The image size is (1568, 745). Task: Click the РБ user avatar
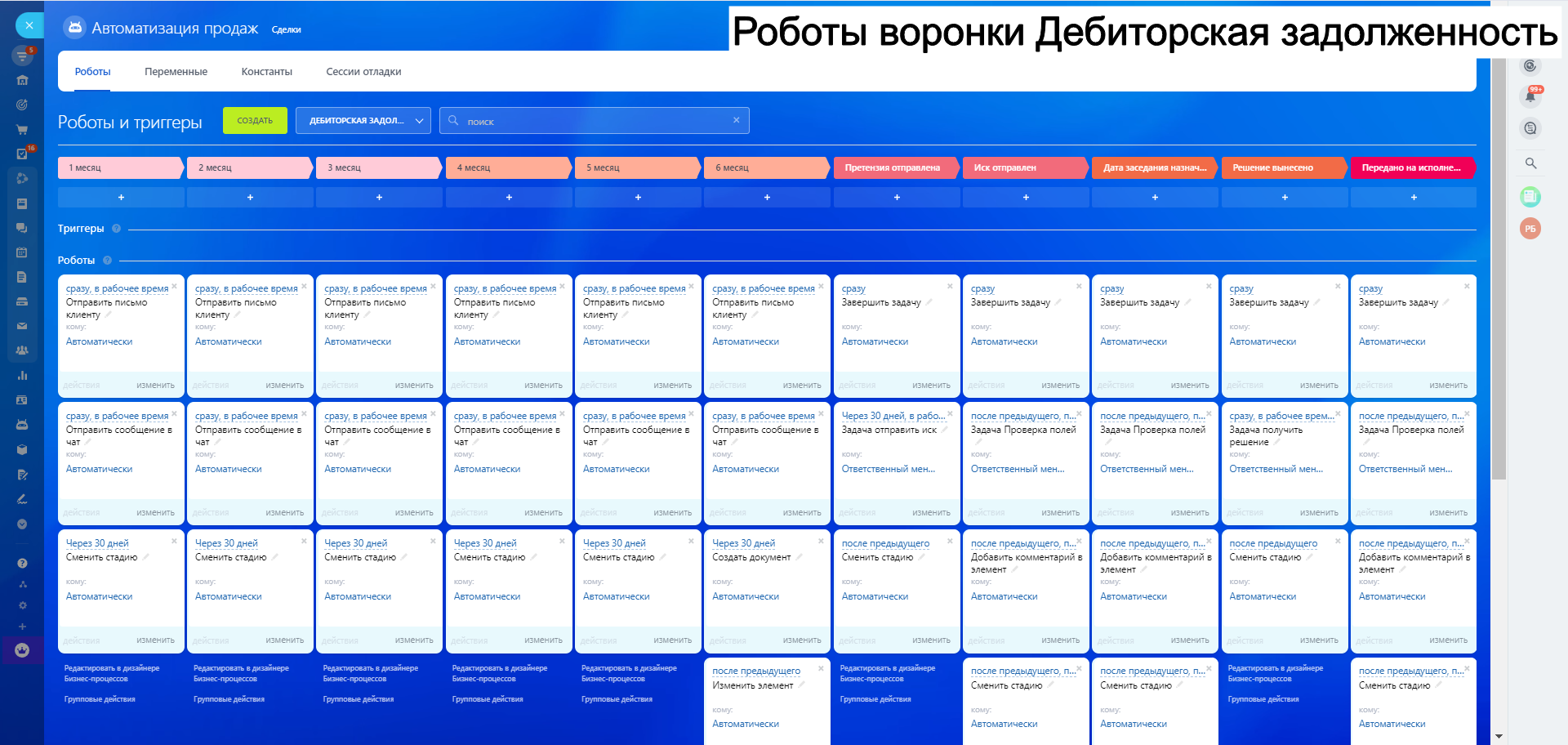coord(1530,229)
